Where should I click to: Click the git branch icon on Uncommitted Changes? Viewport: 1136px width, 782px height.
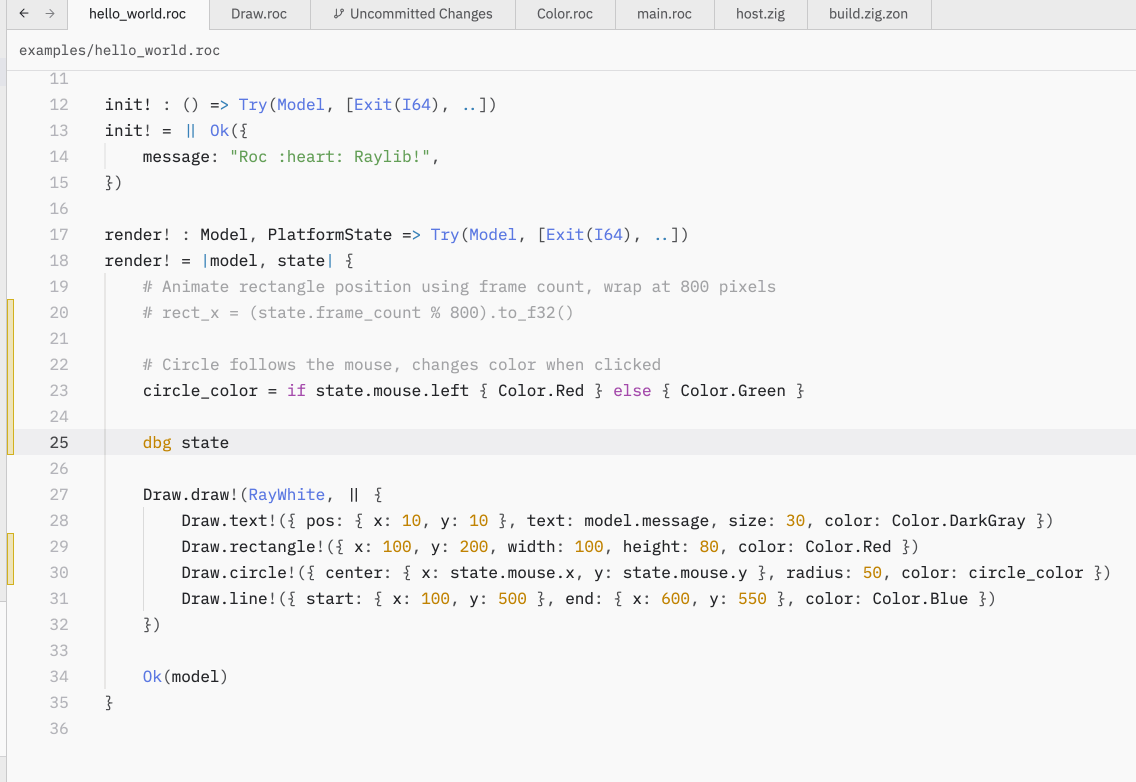(339, 14)
